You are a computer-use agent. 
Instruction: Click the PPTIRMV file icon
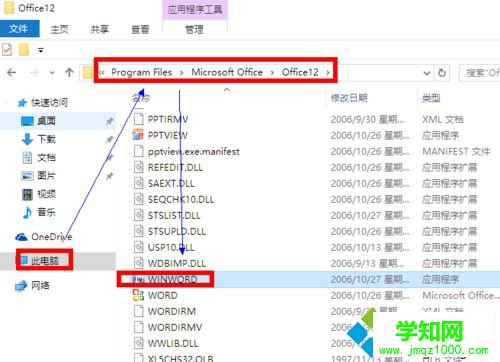click(x=138, y=119)
